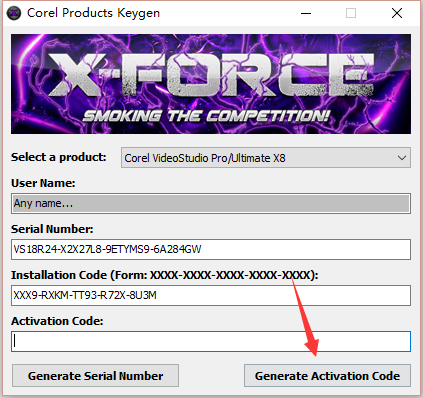Click Generate Serial Number button
423x398 pixels.
(95, 376)
